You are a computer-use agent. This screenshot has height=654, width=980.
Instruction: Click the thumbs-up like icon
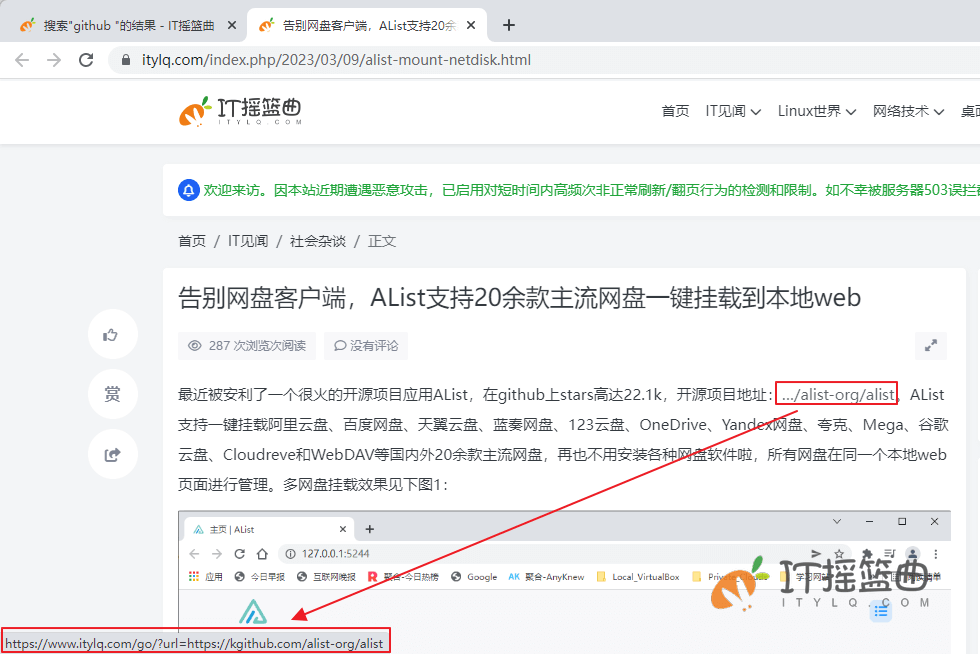pyautogui.click(x=112, y=334)
